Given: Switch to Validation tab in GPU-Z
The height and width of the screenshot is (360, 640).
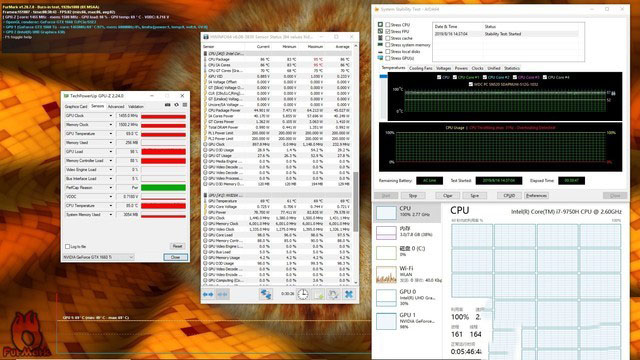Looking at the screenshot, I should [136, 107].
